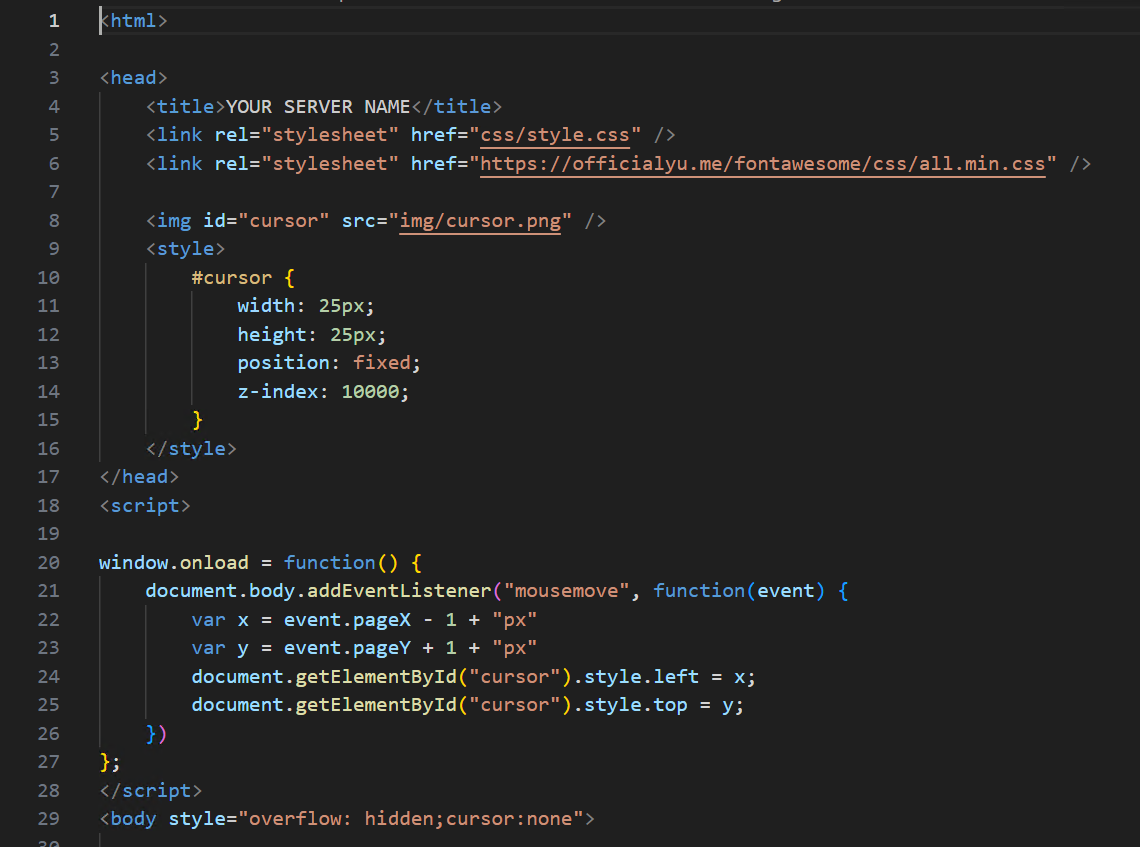
Task: Select line number 3 in gutter
Action: coord(54,78)
